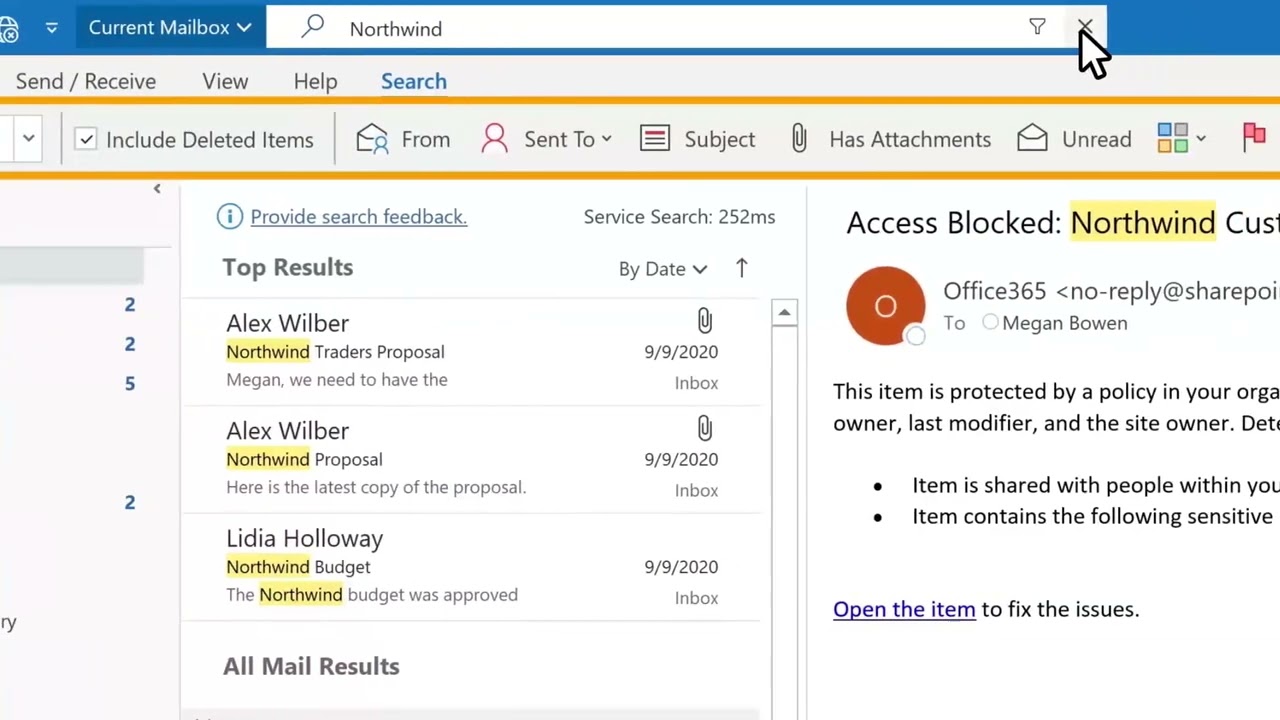Screen dimensions: 1280x720
Task: Open Alex Wilber Northwind Proposal email
Action: pyautogui.click(x=472, y=459)
